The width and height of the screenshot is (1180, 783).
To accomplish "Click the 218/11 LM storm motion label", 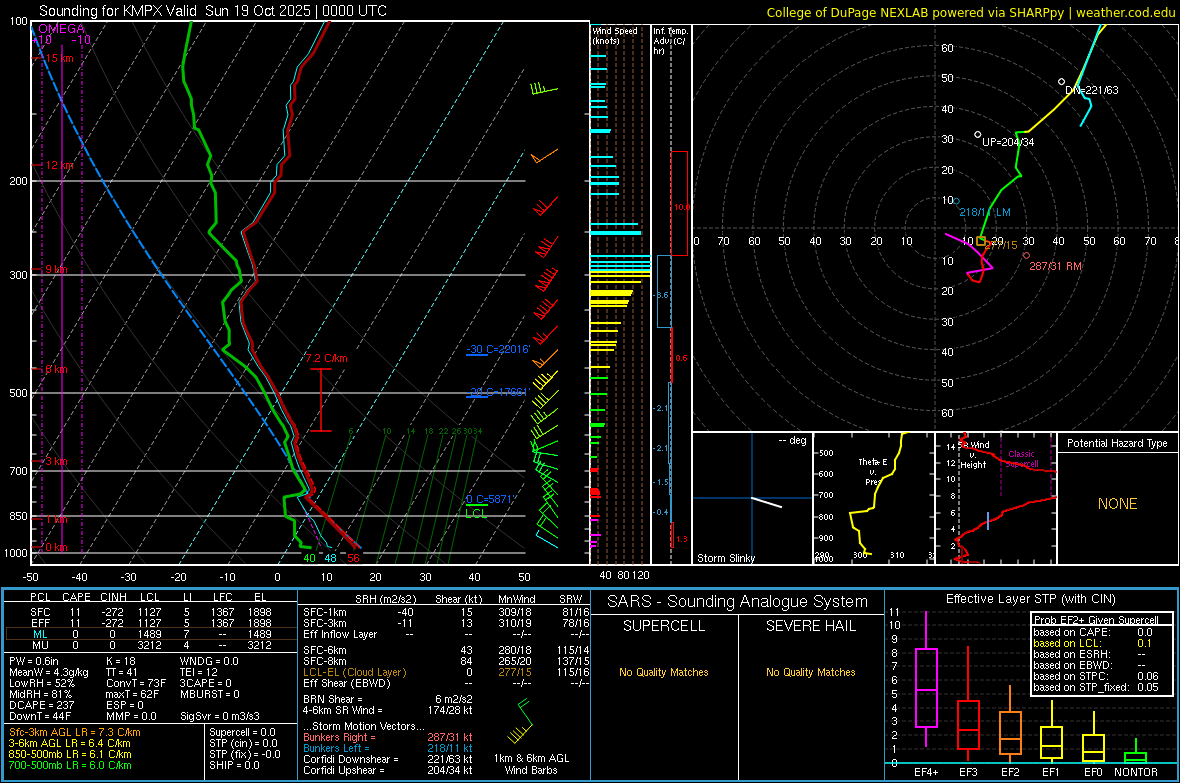I will pos(984,212).
